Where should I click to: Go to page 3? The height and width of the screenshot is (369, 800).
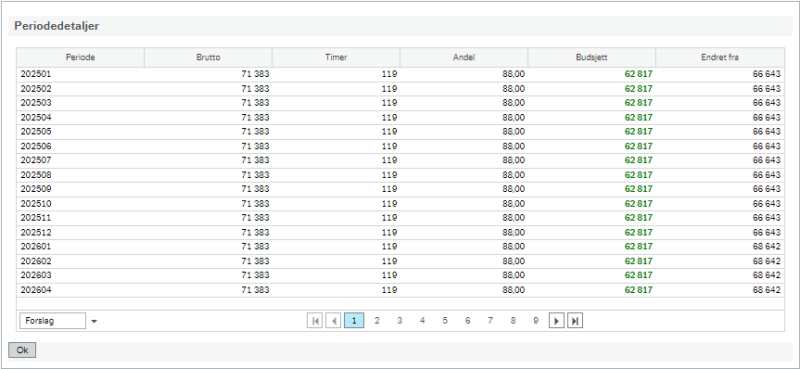pyautogui.click(x=399, y=321)
